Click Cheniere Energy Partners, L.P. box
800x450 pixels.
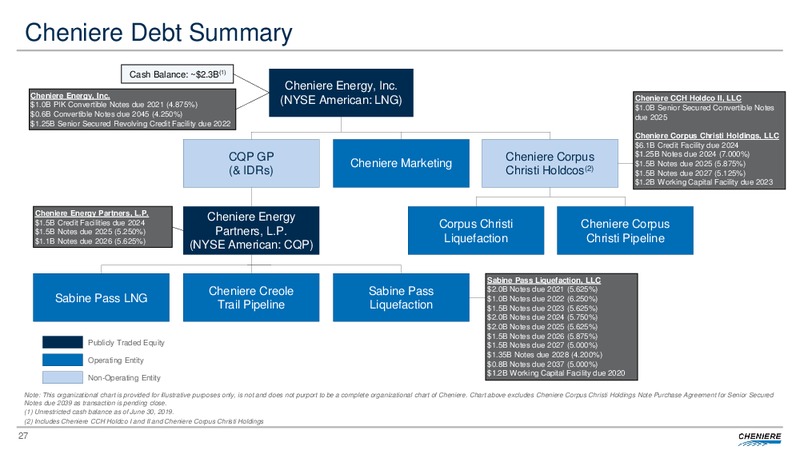click(251, 231)
